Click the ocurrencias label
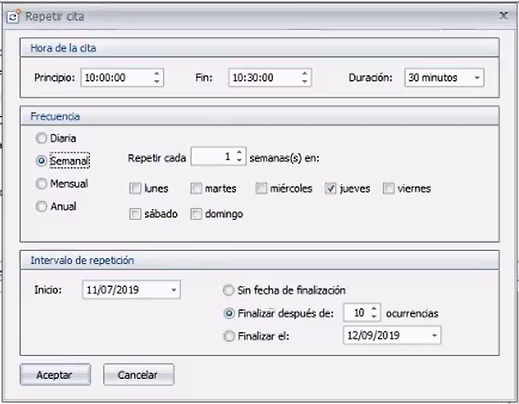The width and height of the screenshot is (519, 404). (x=412, y=313)
